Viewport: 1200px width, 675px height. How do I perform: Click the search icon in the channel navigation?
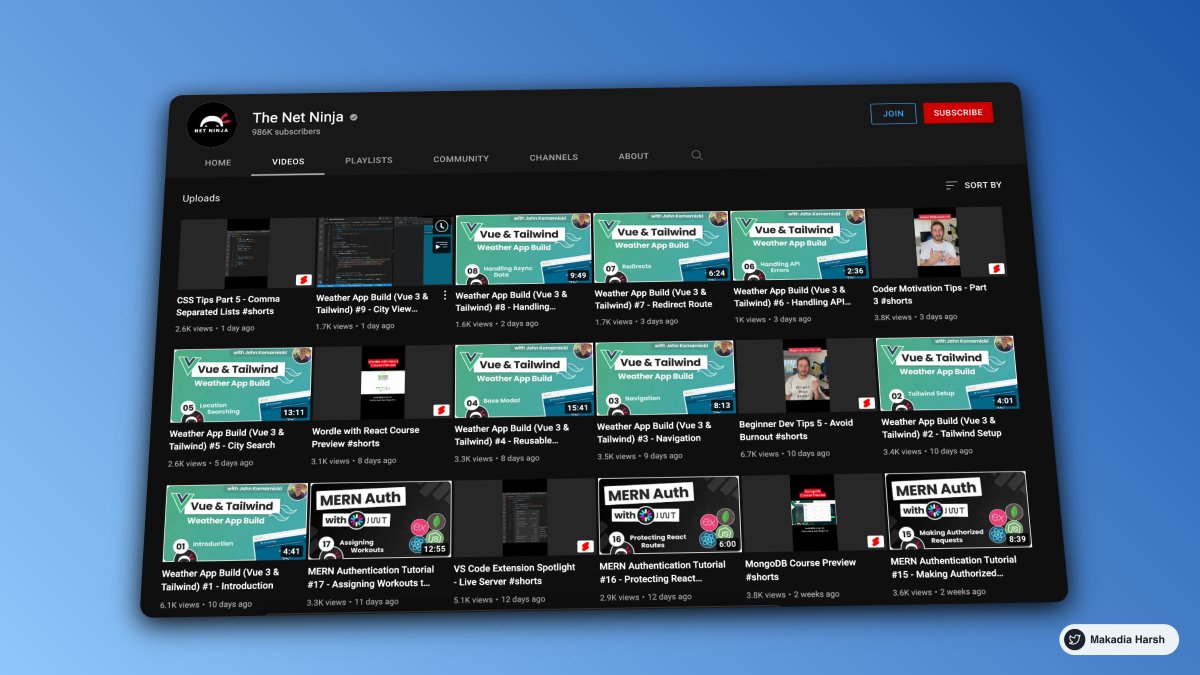pyautogui.click(x=697, y=156)
